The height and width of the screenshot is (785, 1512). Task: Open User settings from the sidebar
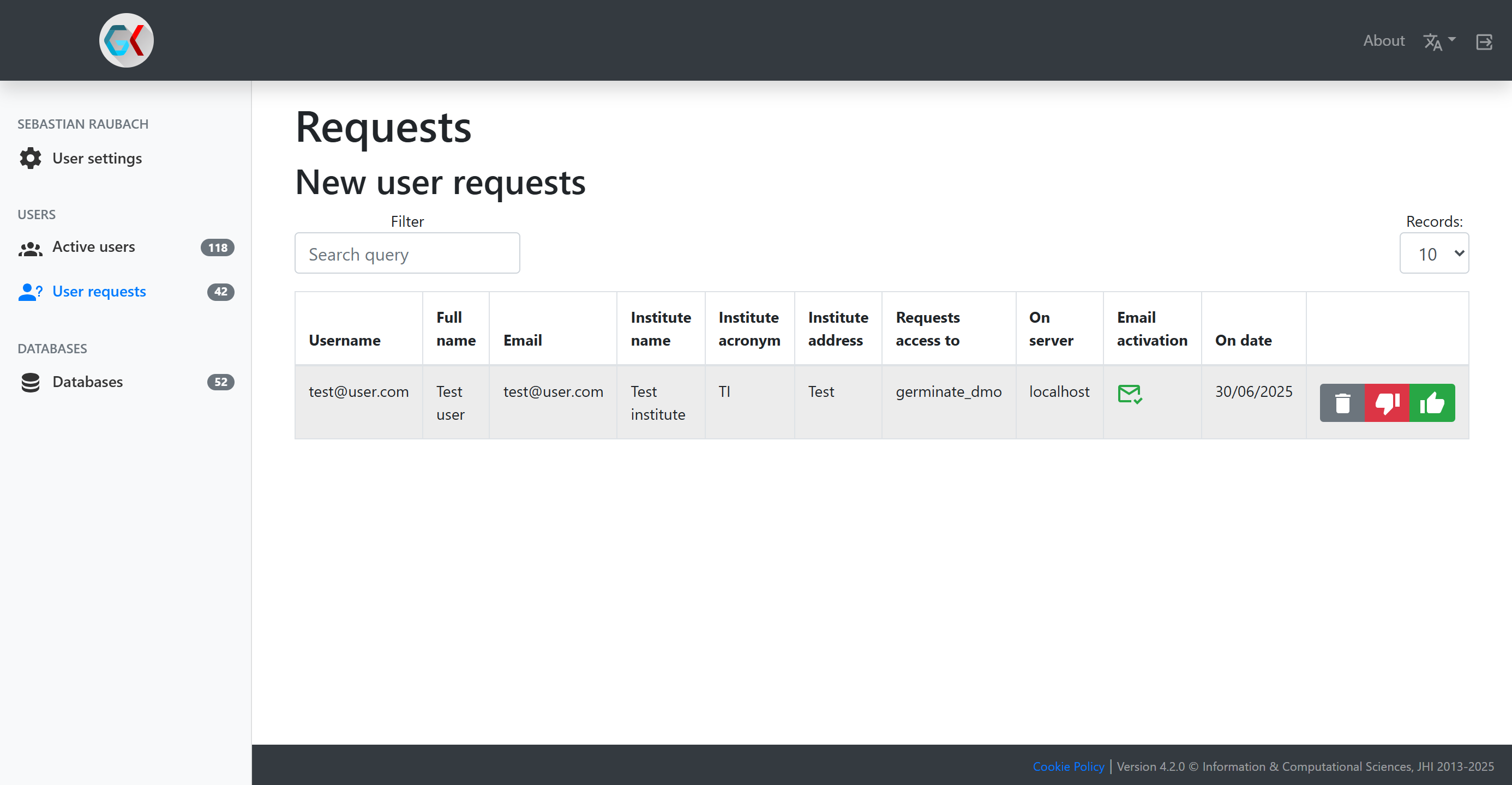[97, 159]
